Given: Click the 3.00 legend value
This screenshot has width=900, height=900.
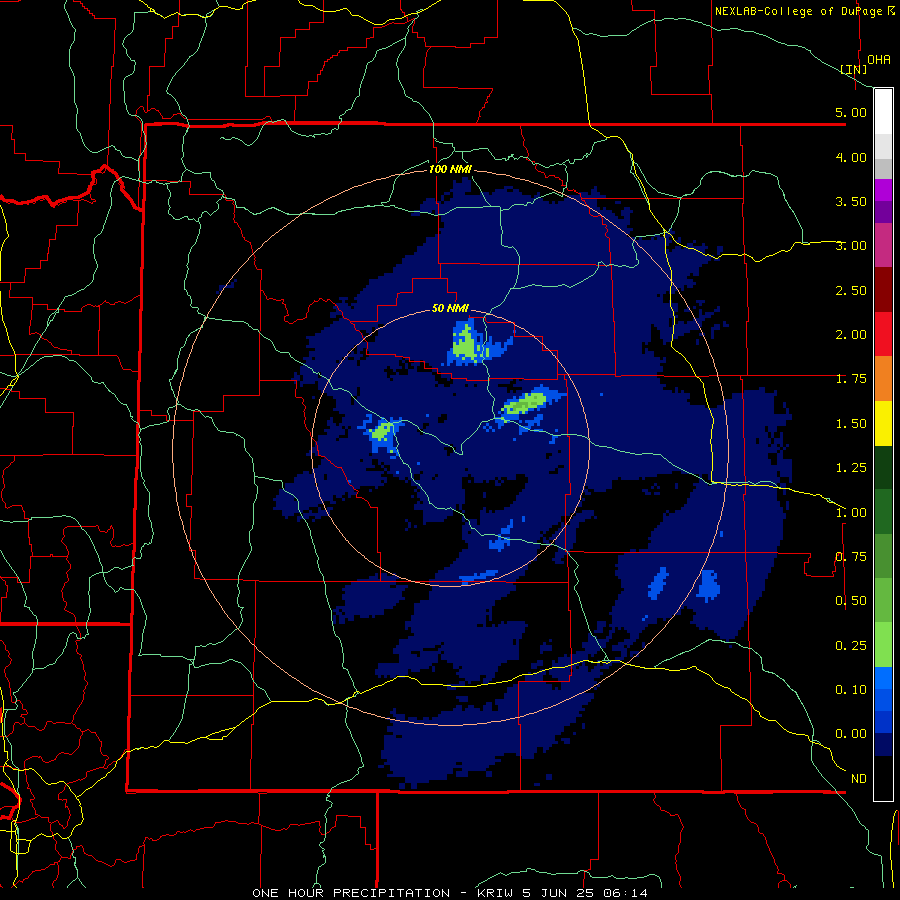Looking at the screenshot, I should [851, 246].
